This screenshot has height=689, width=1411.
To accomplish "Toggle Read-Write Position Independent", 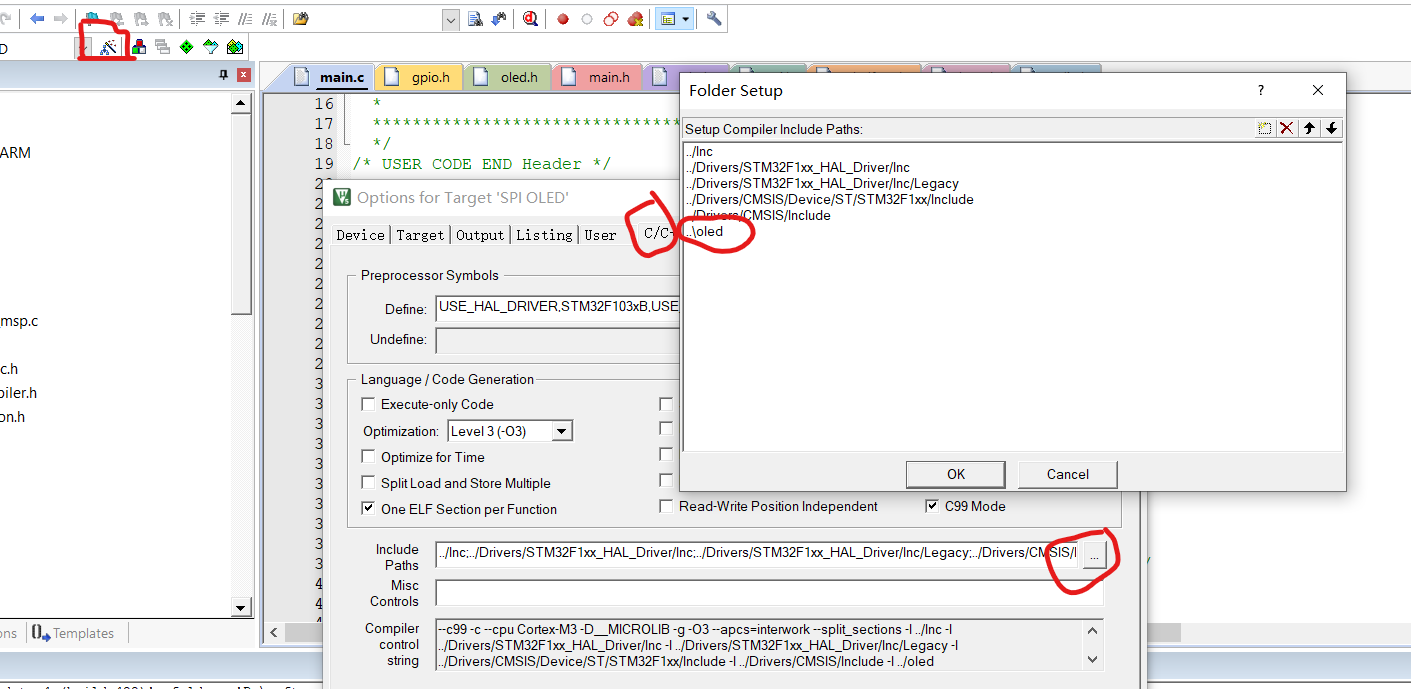I will 666,506.
